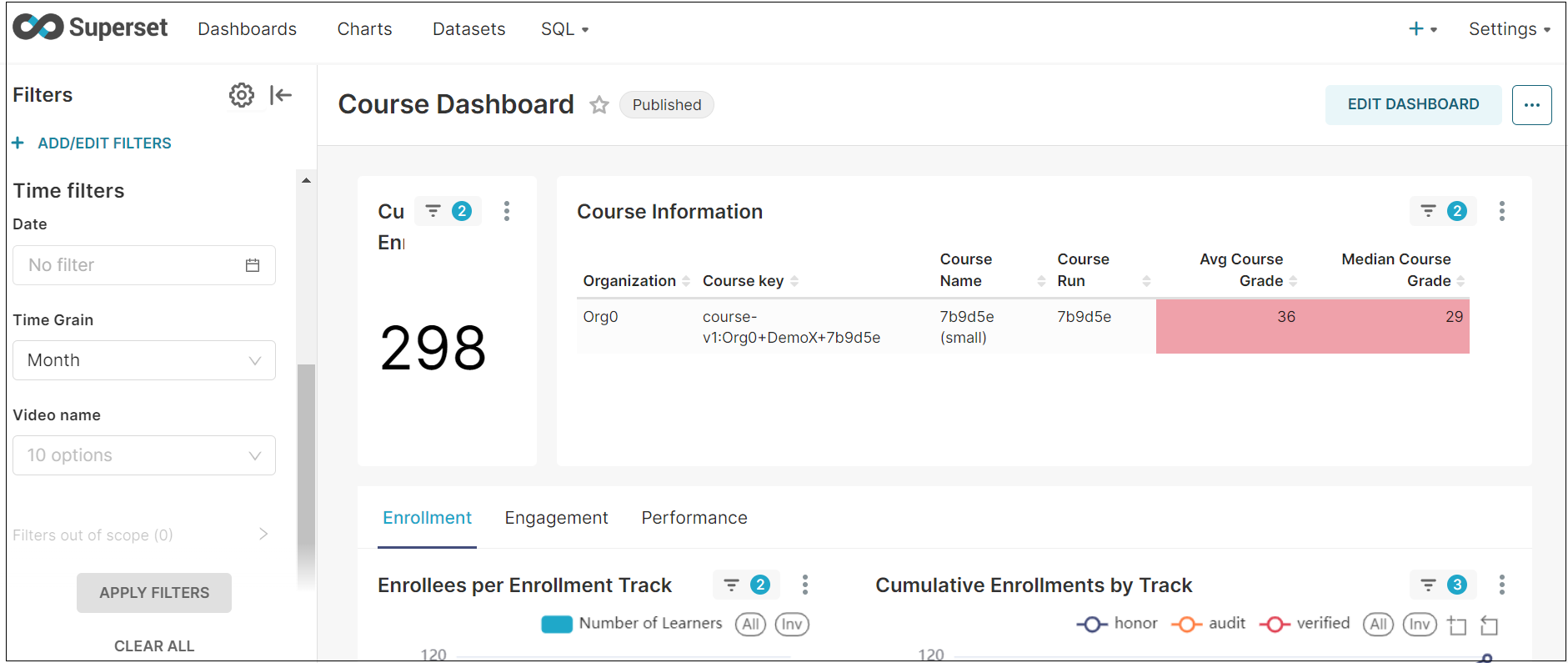Toggle honor series in legend
The image size is (1568, 663).
pyautogui.click(x=1117, y=624)
